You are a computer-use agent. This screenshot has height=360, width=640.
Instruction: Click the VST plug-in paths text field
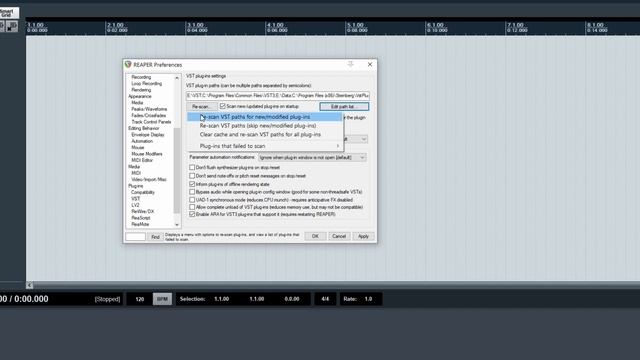click(278, 96)
